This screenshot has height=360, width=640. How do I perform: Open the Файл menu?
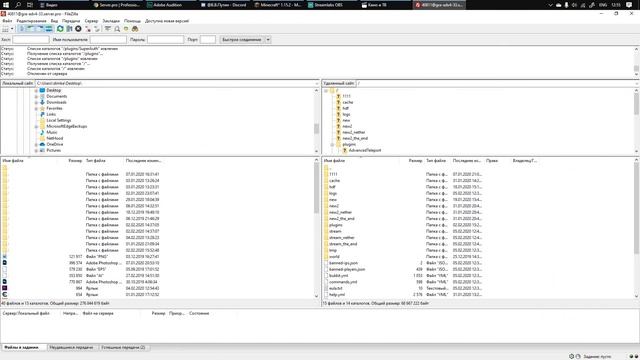[7, 21]
